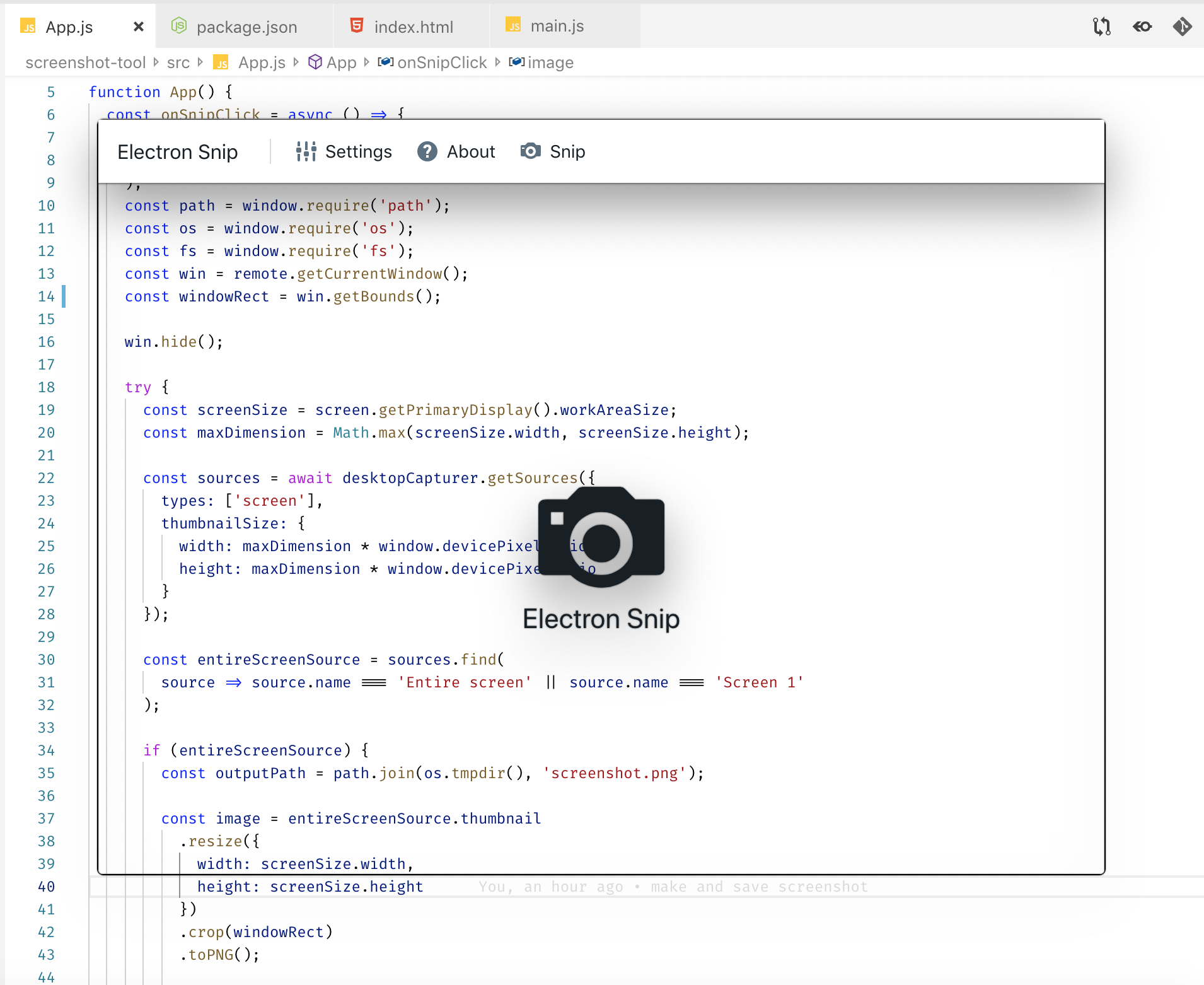1204x985 pixels.
Task: Select the image breadcrumb
Action: [x=550, y=62]
